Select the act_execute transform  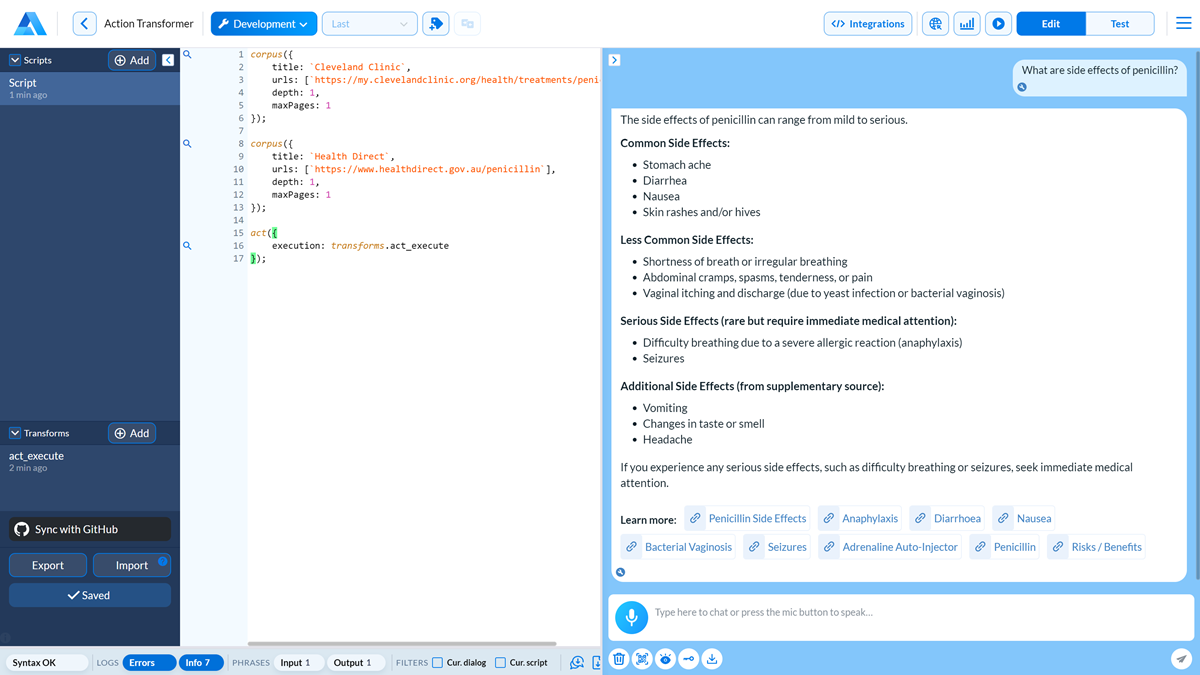point(36,455)
